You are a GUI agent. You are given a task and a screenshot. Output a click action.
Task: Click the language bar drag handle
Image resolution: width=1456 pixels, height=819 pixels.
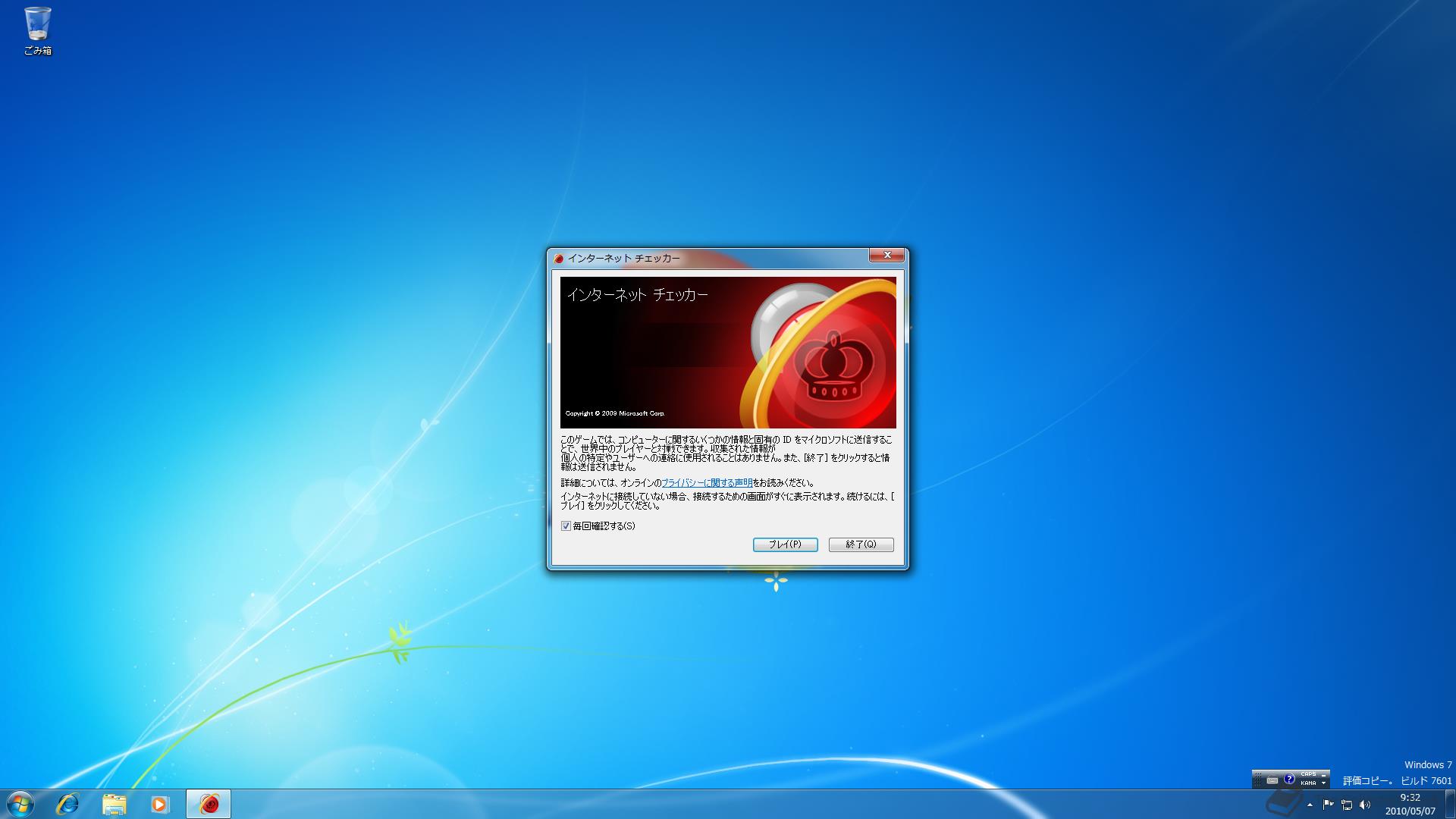pos(1257,780)
